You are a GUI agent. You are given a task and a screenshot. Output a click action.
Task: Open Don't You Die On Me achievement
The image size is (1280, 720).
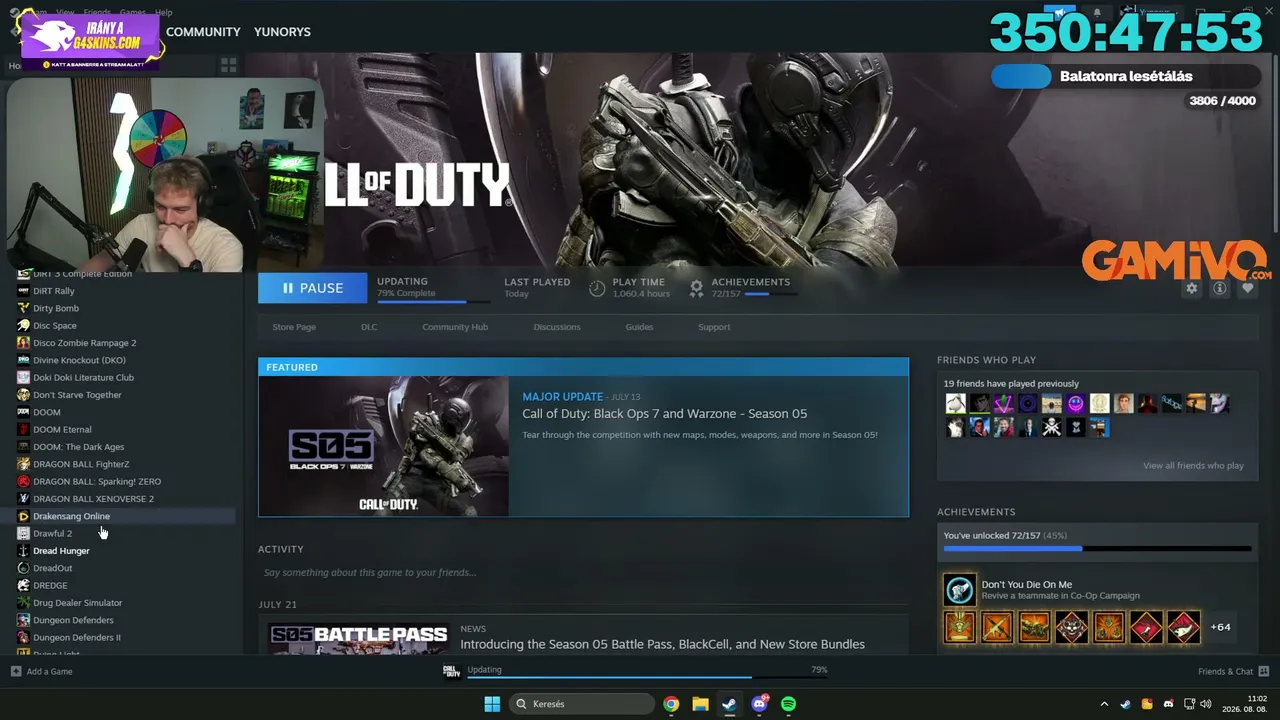[1026, 585]
